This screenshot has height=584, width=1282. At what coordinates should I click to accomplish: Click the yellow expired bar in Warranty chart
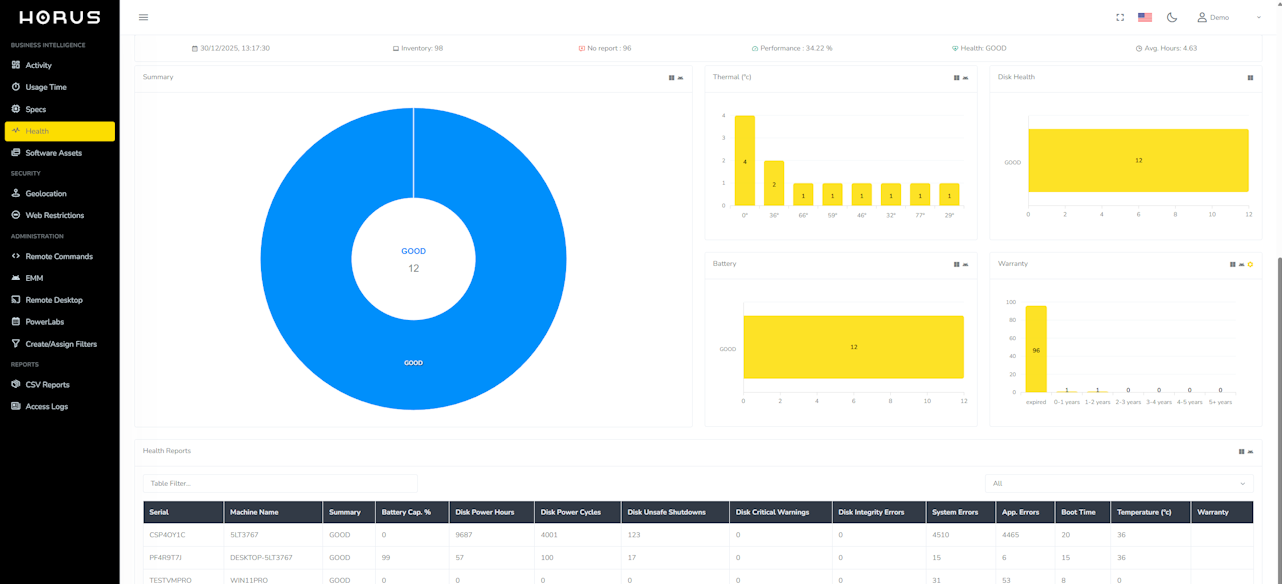tap(1036, 349)
